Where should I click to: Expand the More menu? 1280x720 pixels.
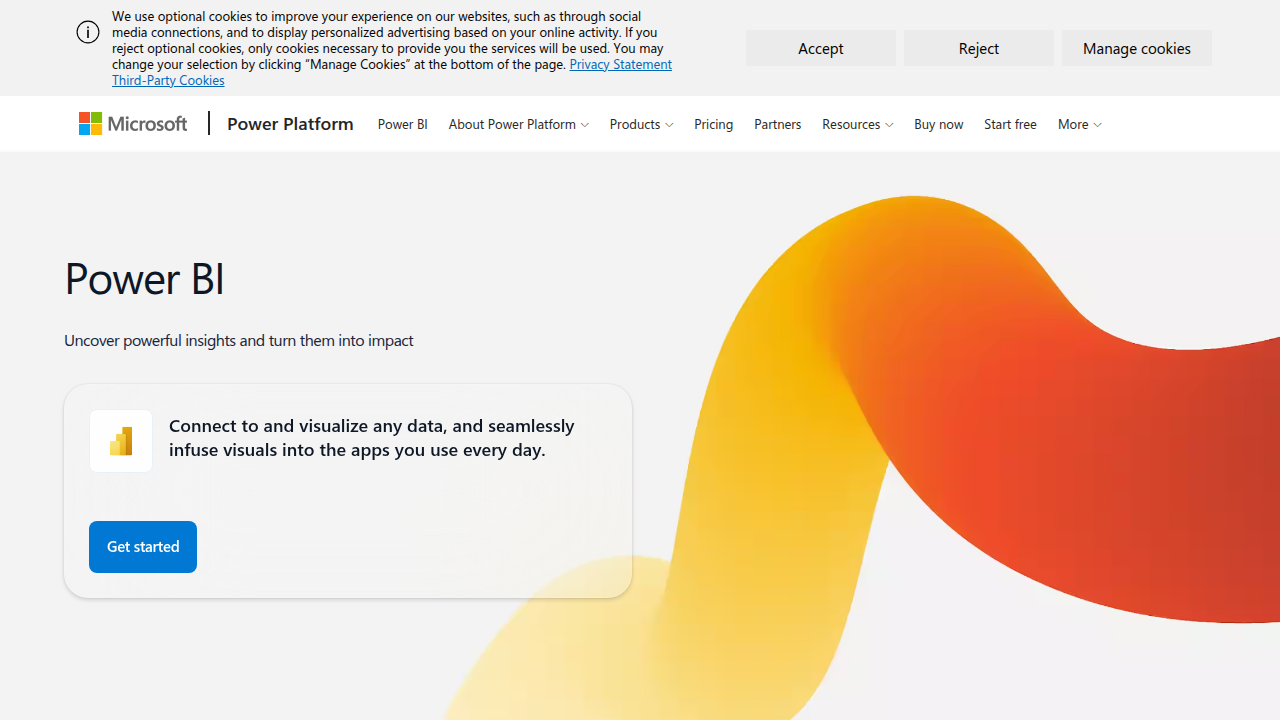[1080, 124]
